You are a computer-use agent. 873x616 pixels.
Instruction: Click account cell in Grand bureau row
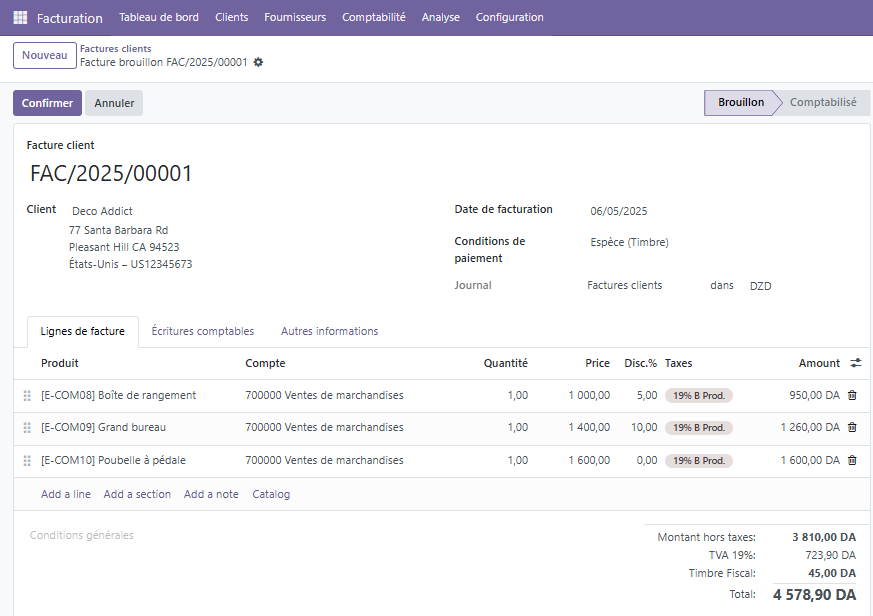click(324, 428)
